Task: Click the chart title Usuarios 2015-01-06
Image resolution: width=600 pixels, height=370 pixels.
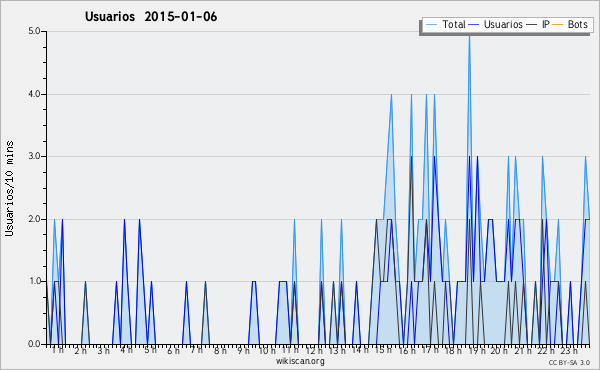Action: (x=151, y=16)
